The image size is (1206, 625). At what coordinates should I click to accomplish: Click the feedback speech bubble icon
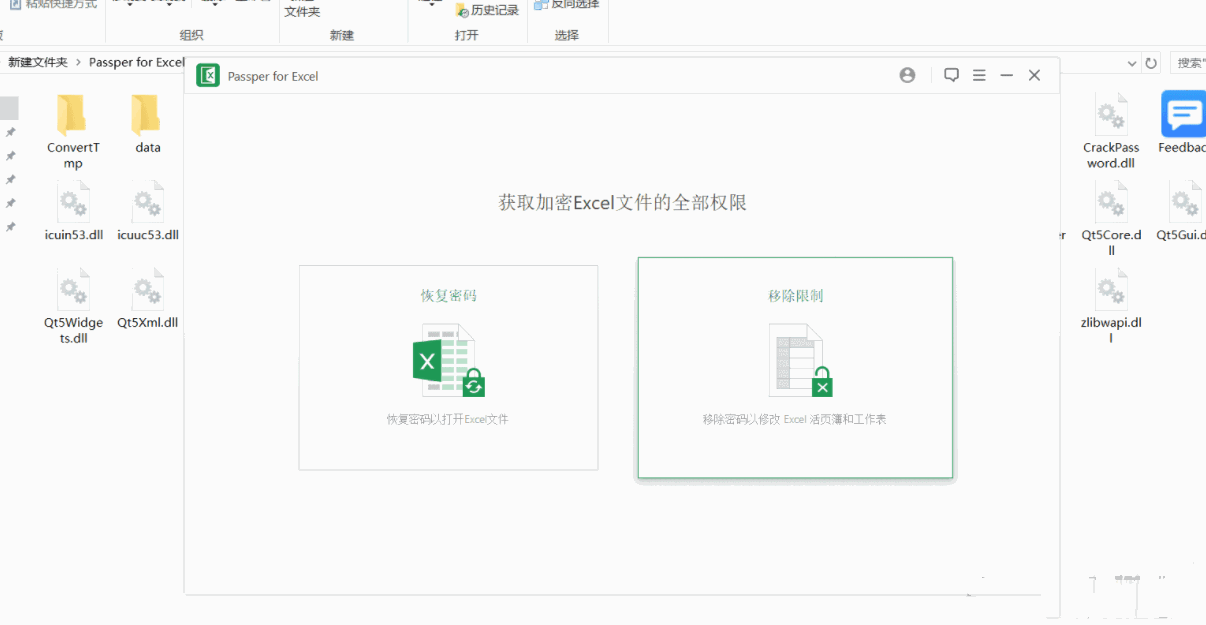[x=951, y=76]
